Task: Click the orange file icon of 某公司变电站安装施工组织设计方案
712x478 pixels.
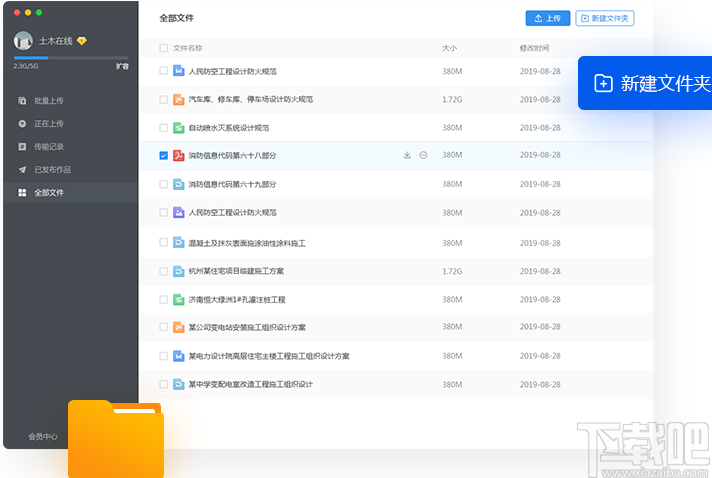Action: (178, 327)
